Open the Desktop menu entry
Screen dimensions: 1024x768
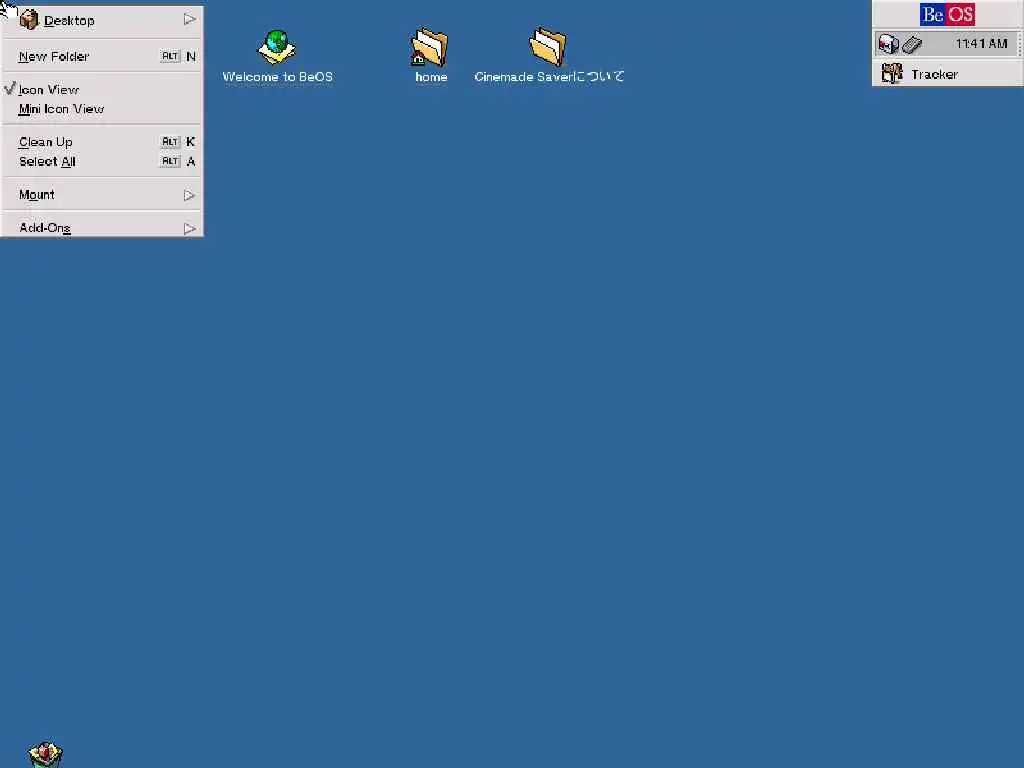[102, 20]
